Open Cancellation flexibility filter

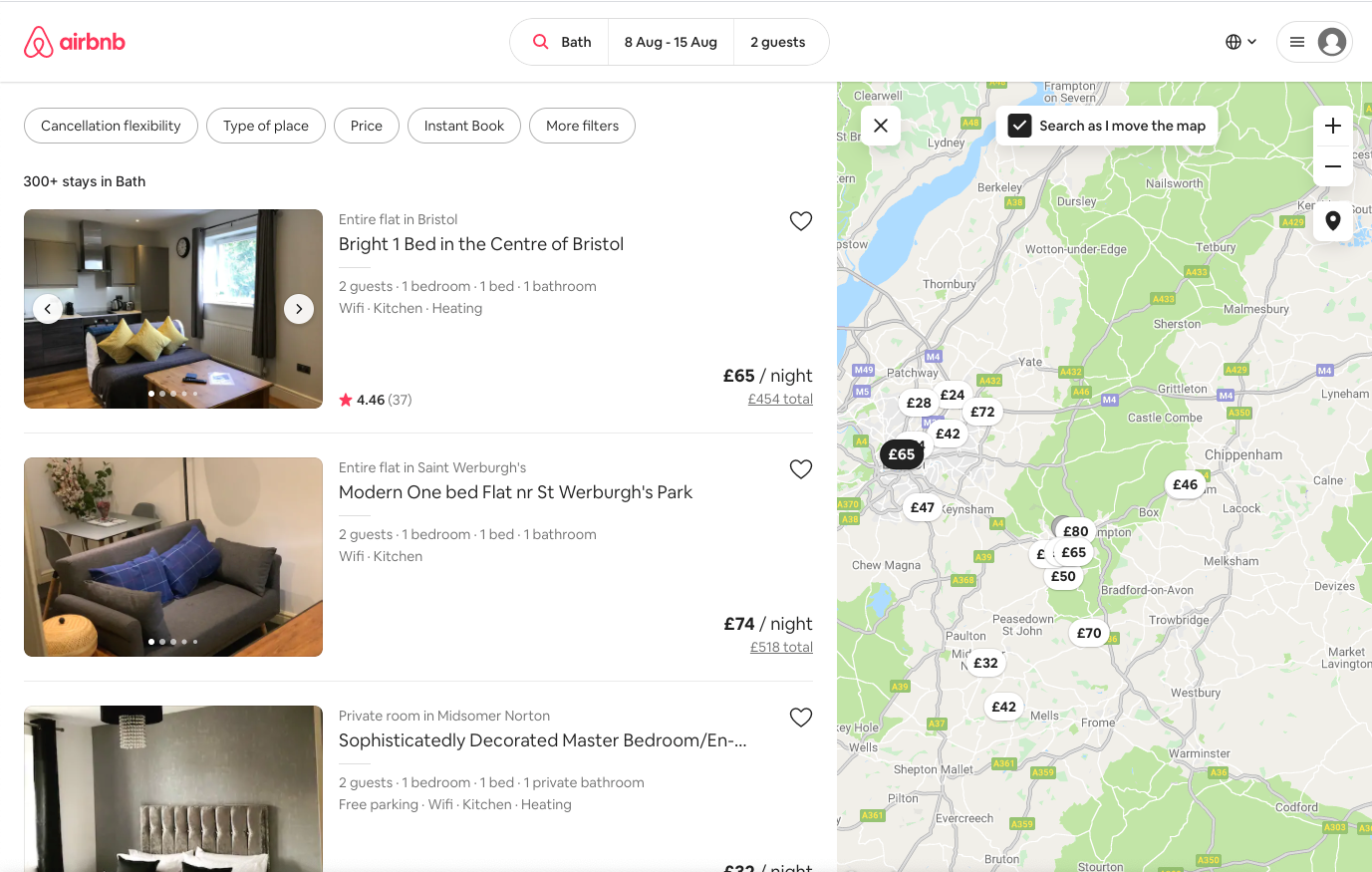(x=111, y=126)
